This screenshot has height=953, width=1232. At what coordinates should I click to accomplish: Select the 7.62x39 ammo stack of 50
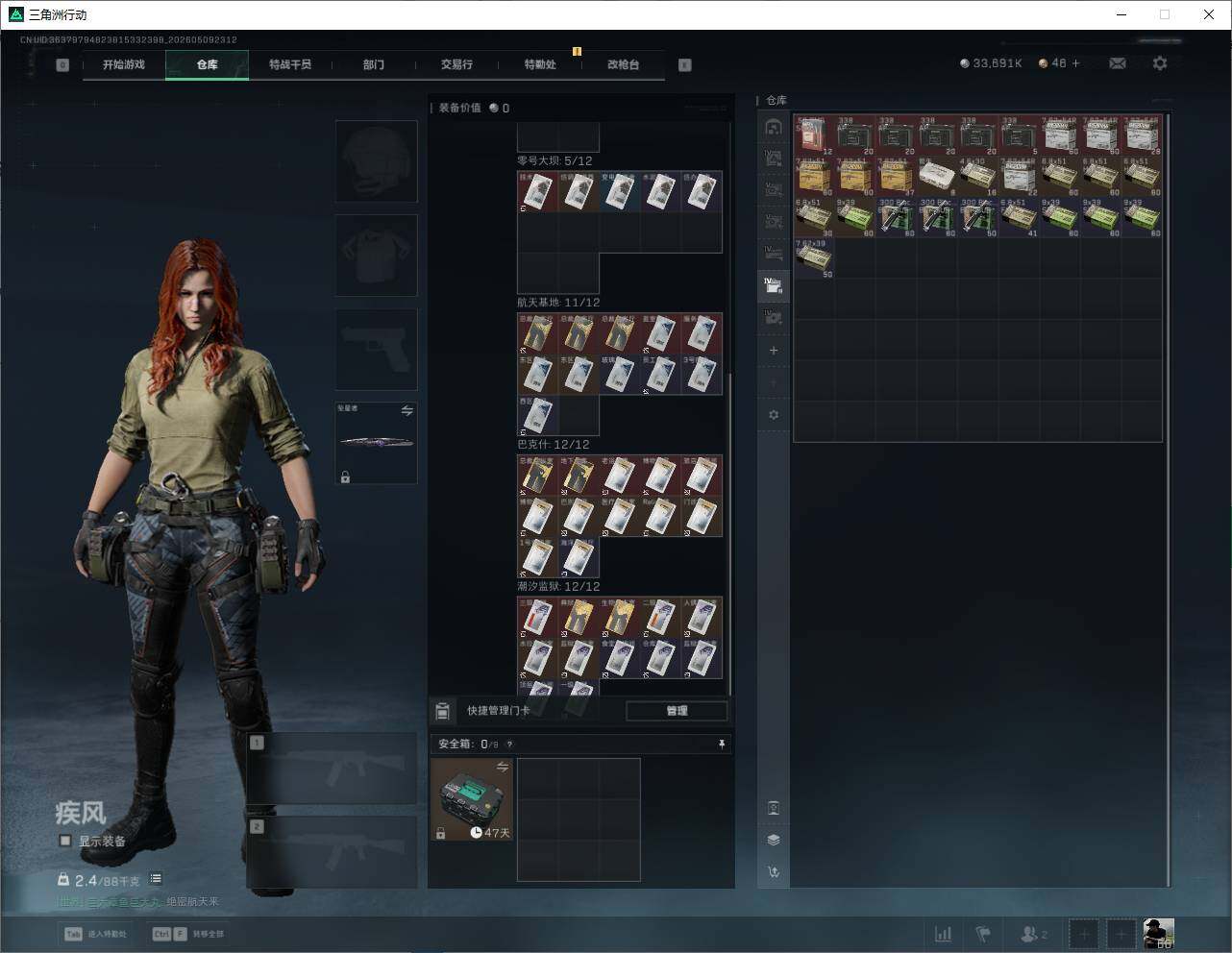tap(814, 259)
